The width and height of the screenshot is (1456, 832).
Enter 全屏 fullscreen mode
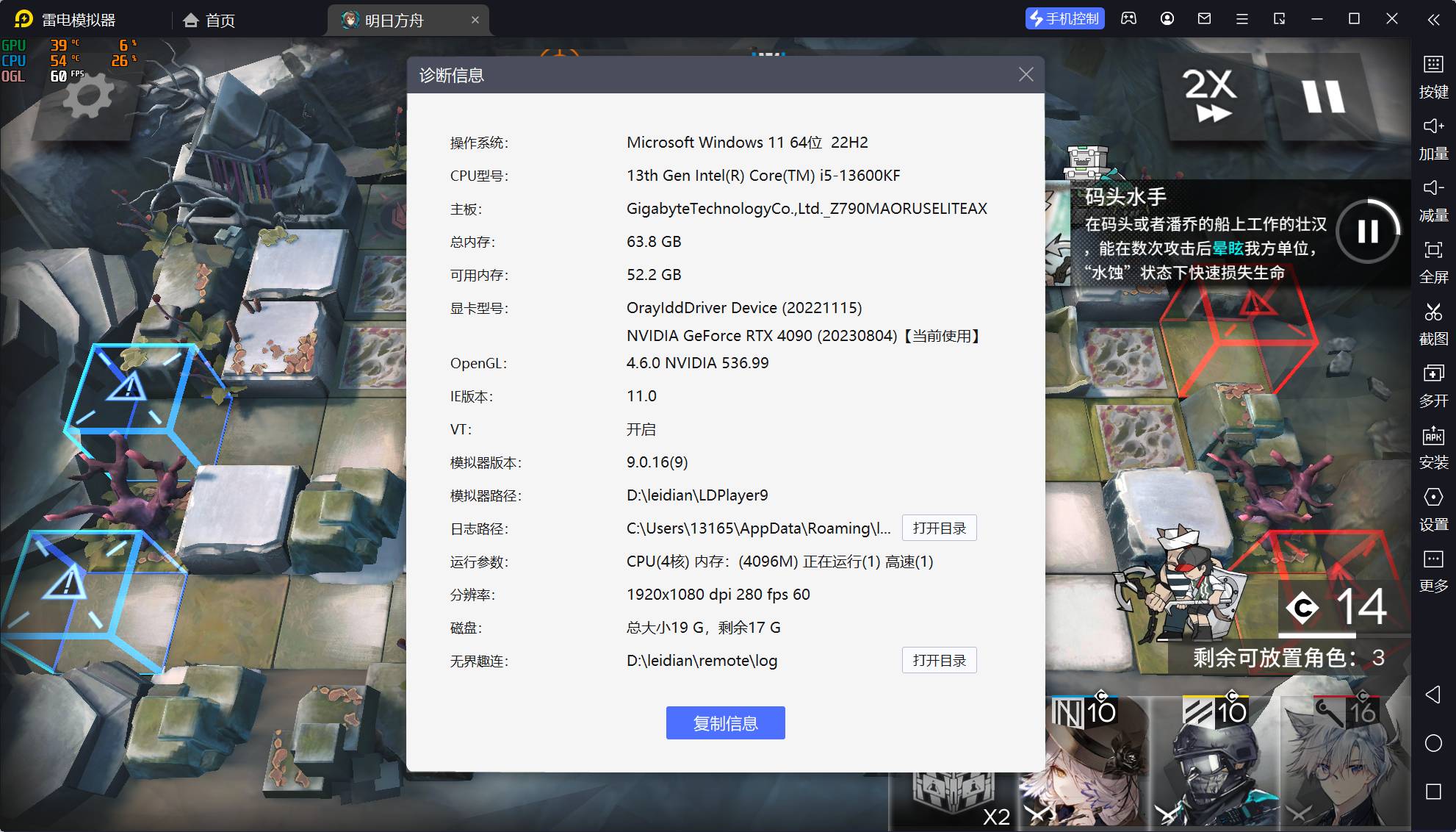[x=1432, y=251]
